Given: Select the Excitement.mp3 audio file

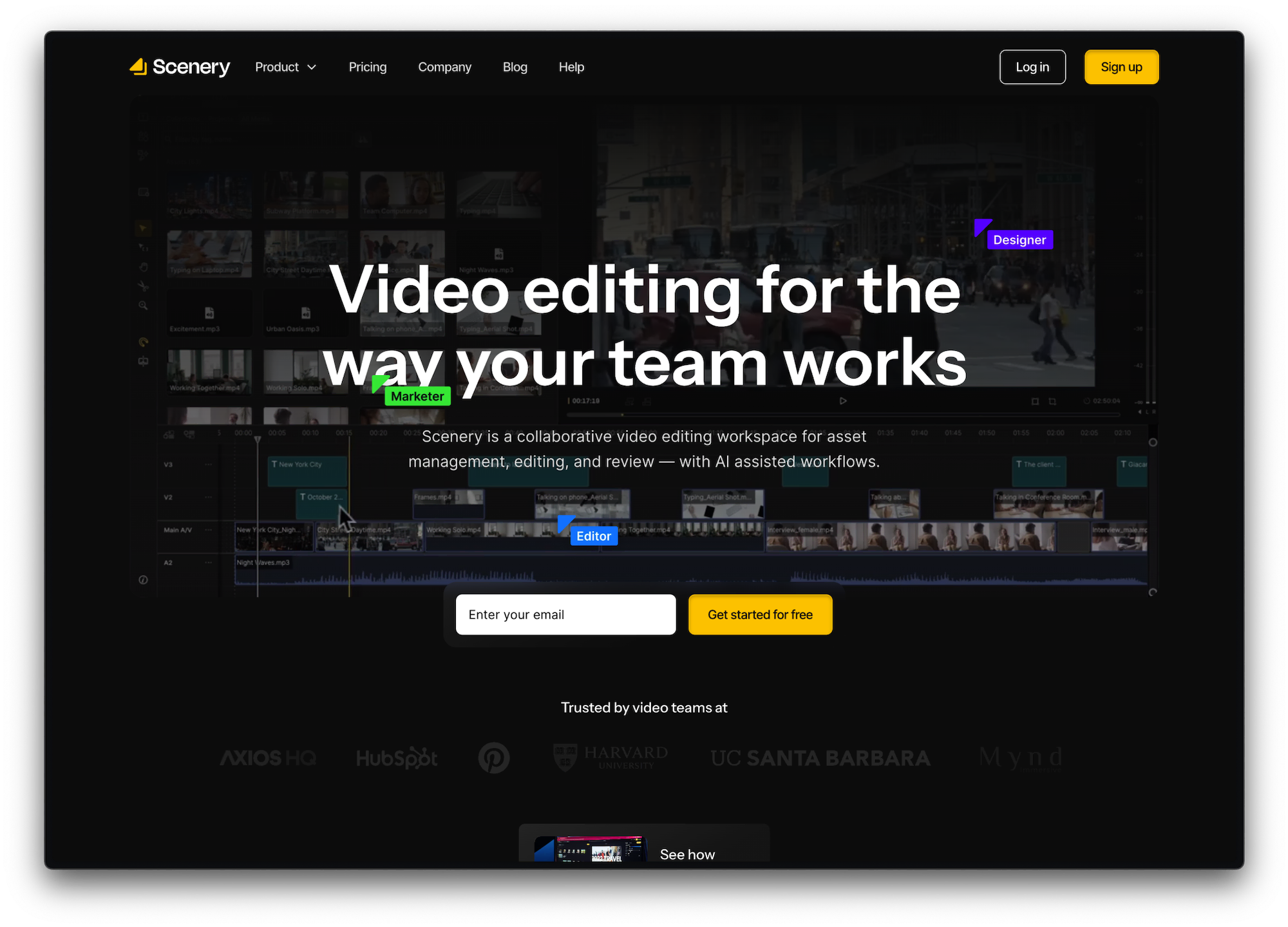Looking at the screenshot, I should [x=209, y=313].
